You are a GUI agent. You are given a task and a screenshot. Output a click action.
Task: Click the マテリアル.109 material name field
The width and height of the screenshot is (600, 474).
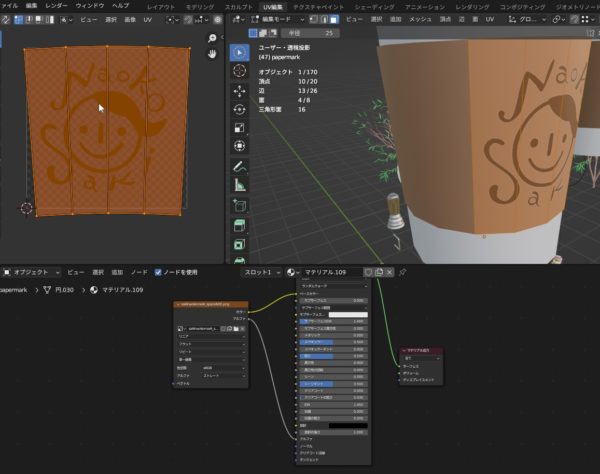(x=330, y=271)
